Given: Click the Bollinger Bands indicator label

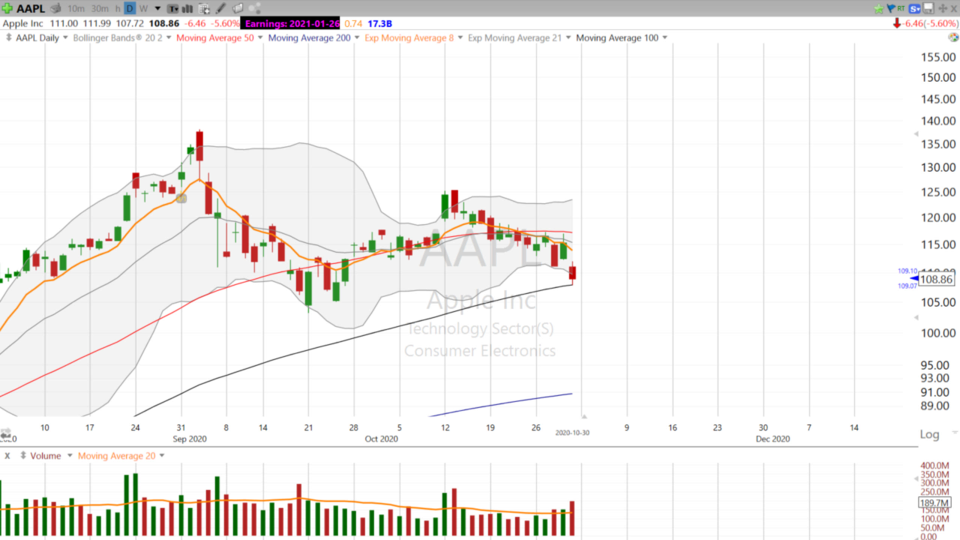Looking at the screenshot, I should click(x=118, y=37).
